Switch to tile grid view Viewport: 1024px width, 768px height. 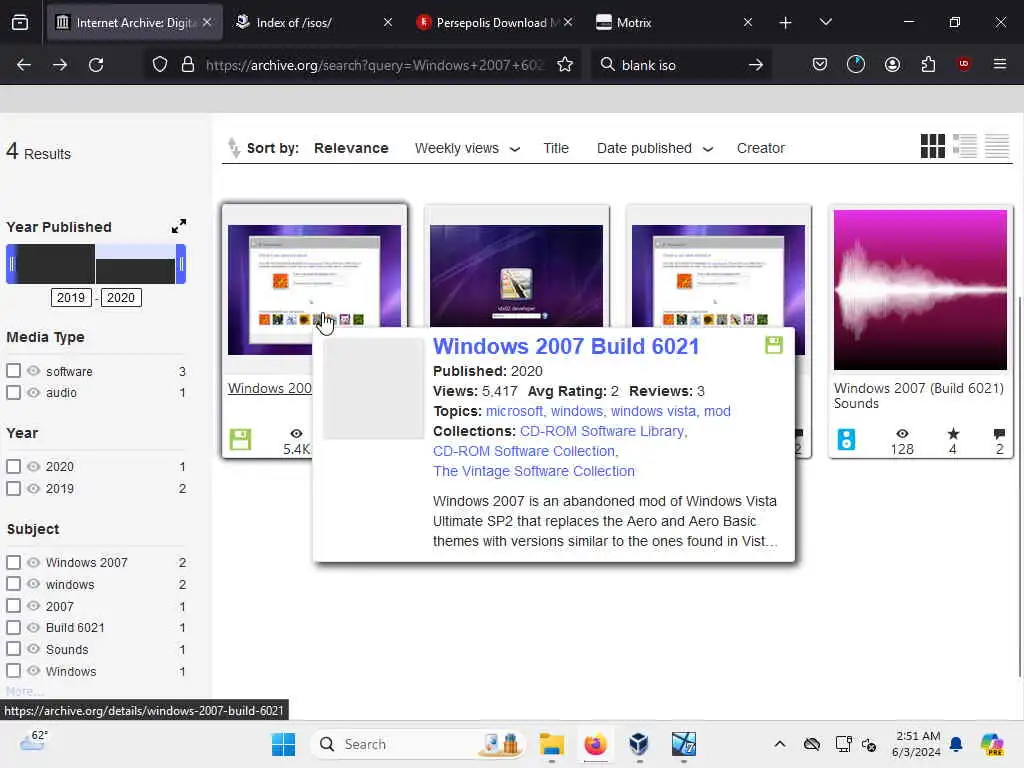933,146
